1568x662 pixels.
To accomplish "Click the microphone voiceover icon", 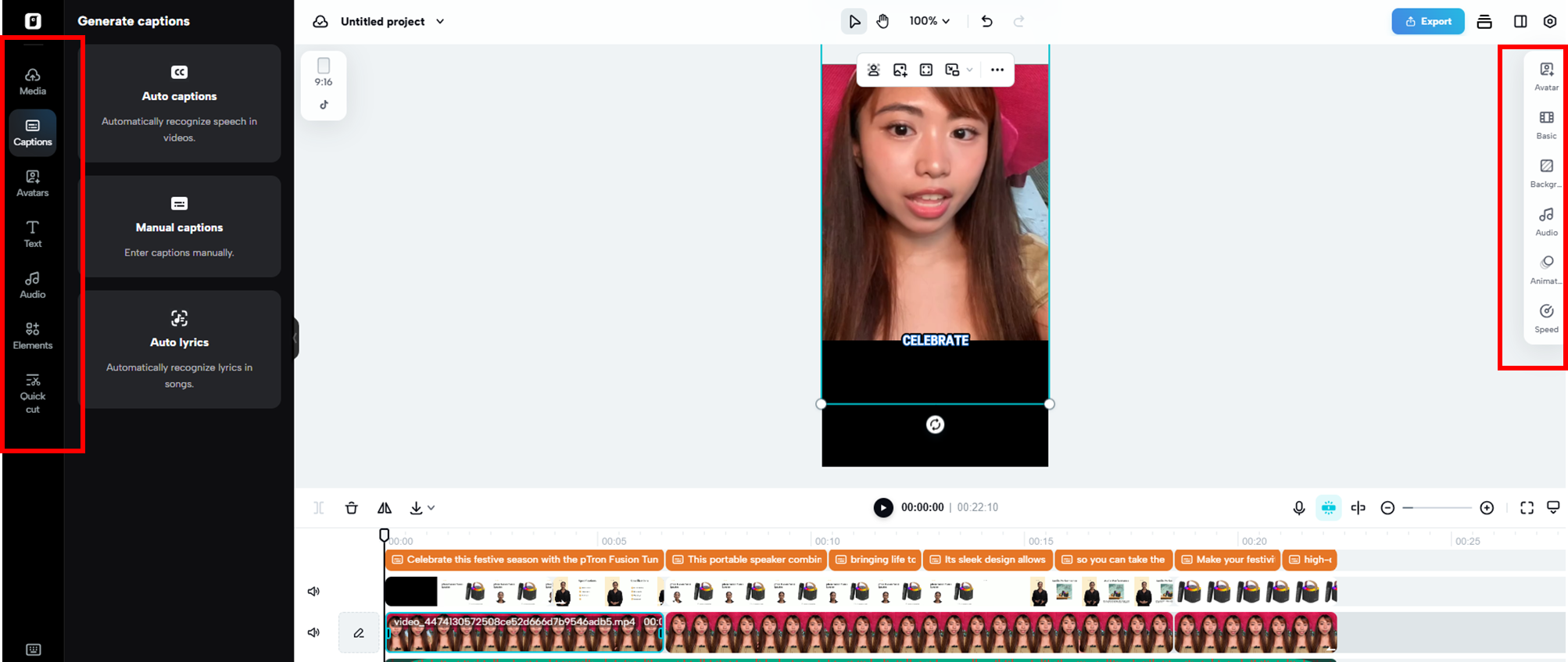I will pos(1299,508).
